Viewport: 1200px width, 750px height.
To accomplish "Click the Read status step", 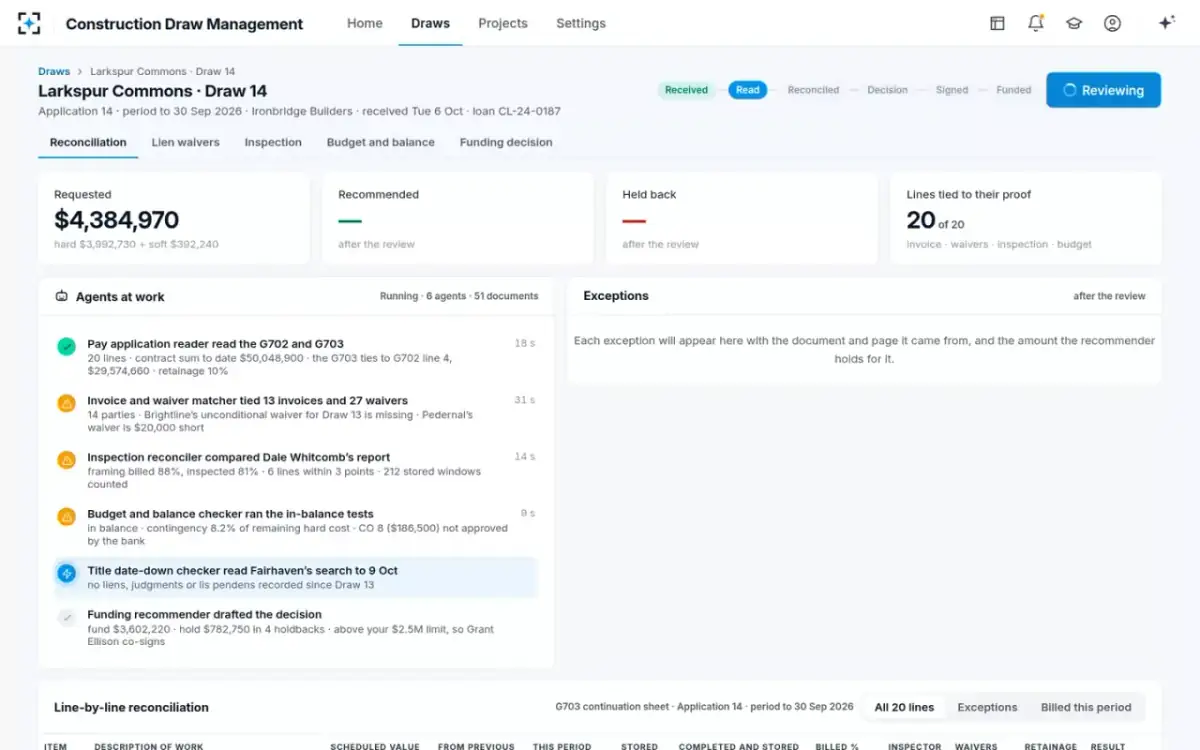I will pyautogui.click(x=748, y=90).
